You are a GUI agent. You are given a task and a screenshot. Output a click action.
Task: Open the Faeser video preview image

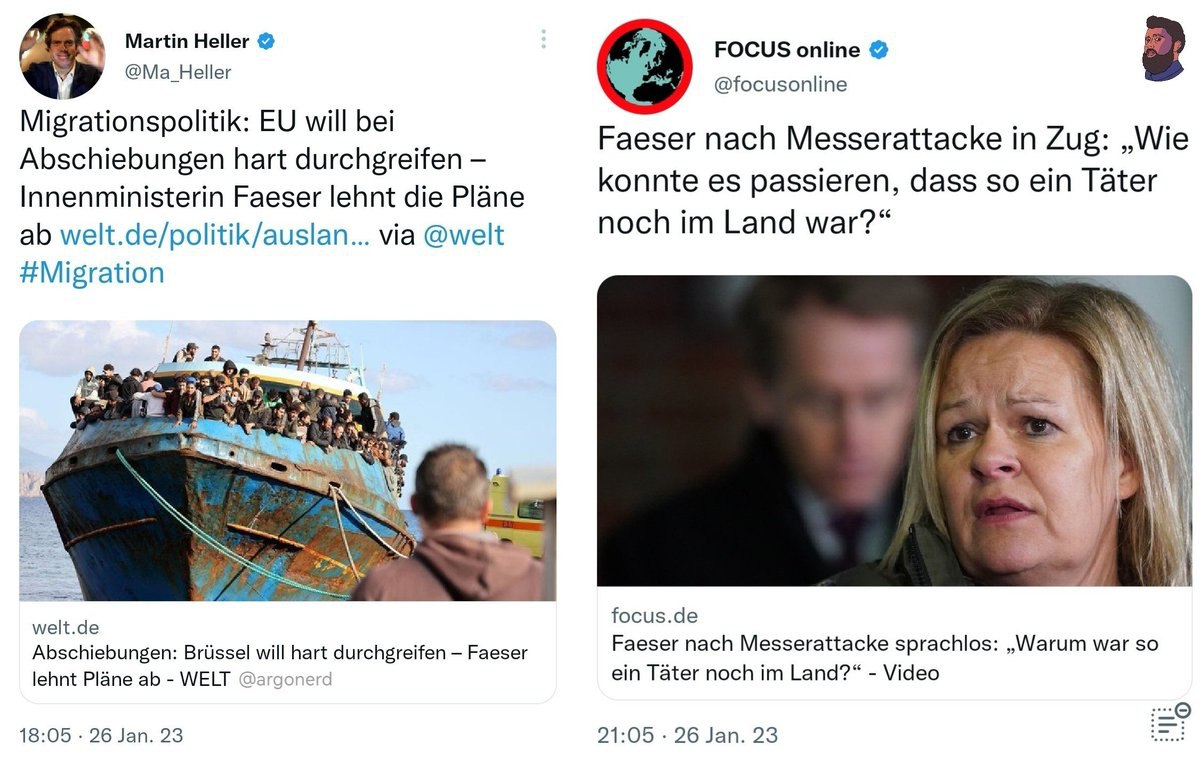894,431
